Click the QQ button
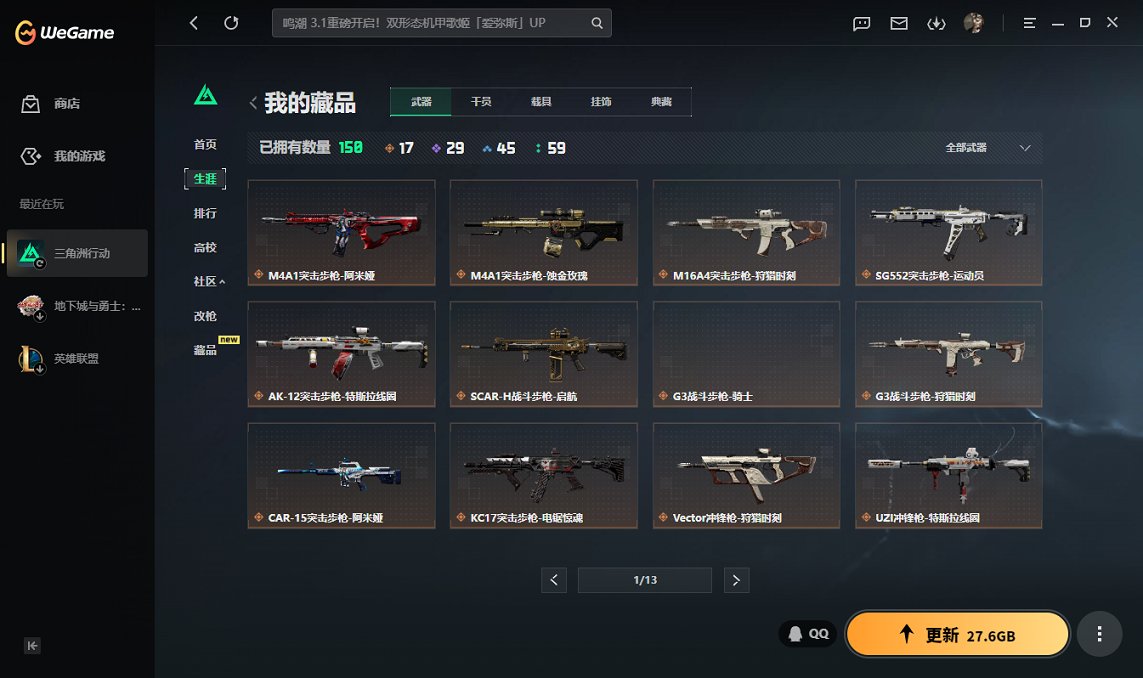This screenshot has width=1143, height=678. 808,634
